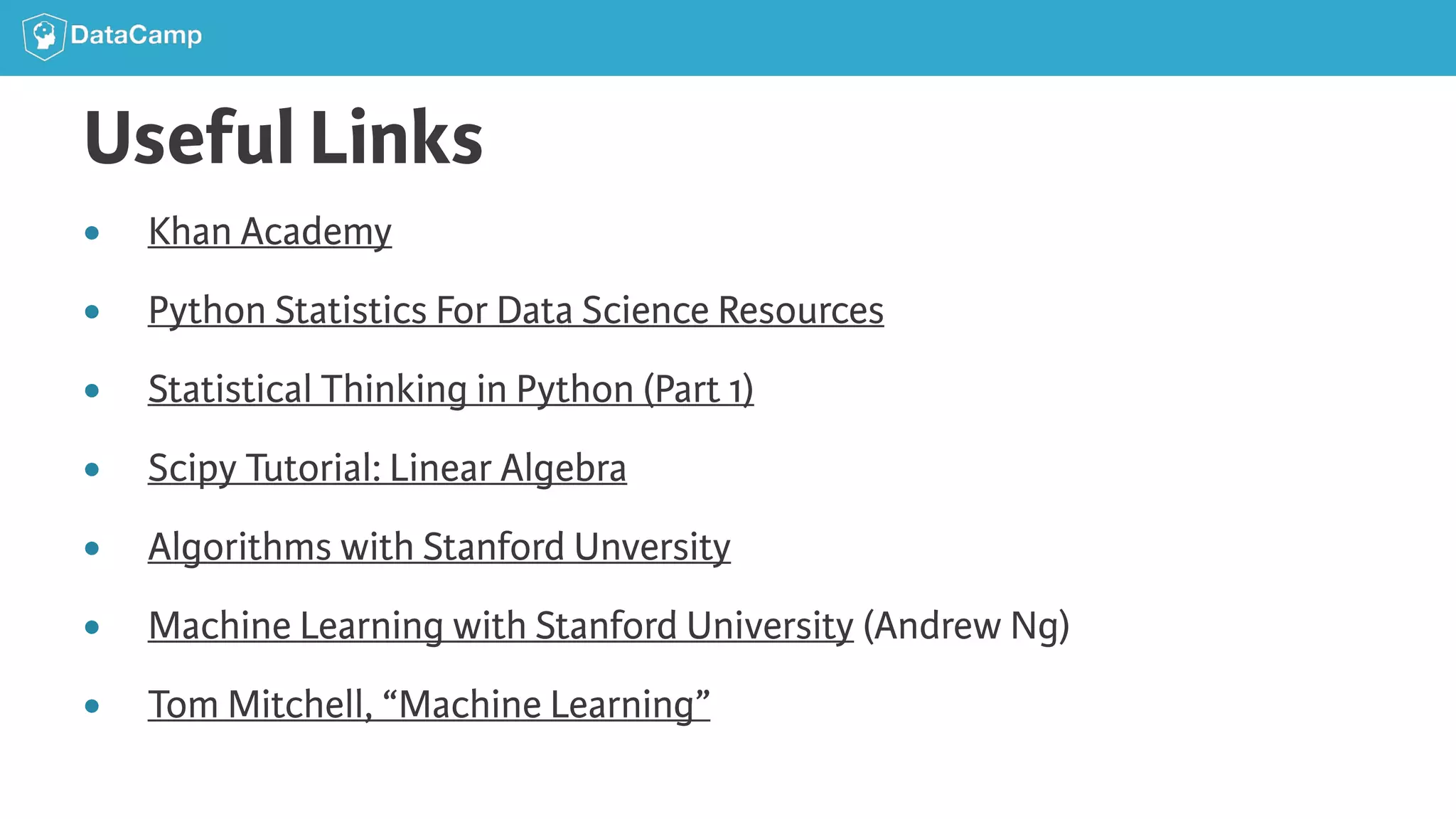This screenshot has height=819, width=1456.
Task: Open the Scipy Tutorial: Linear Algebra link
Action: coord(387,469)
